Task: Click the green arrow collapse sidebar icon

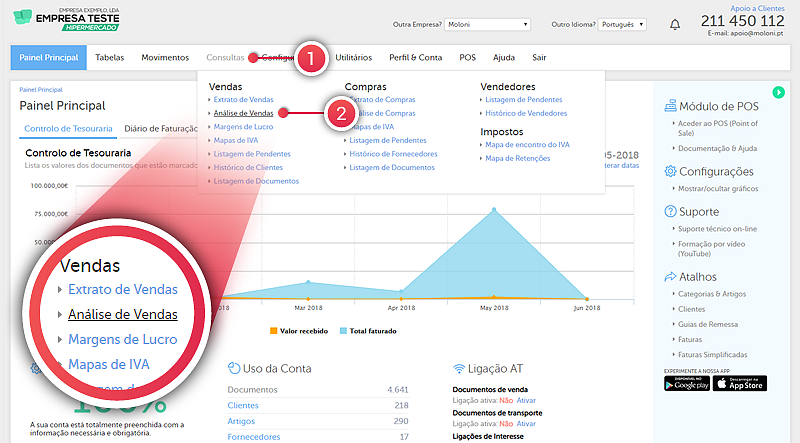Action: point(778,92)
